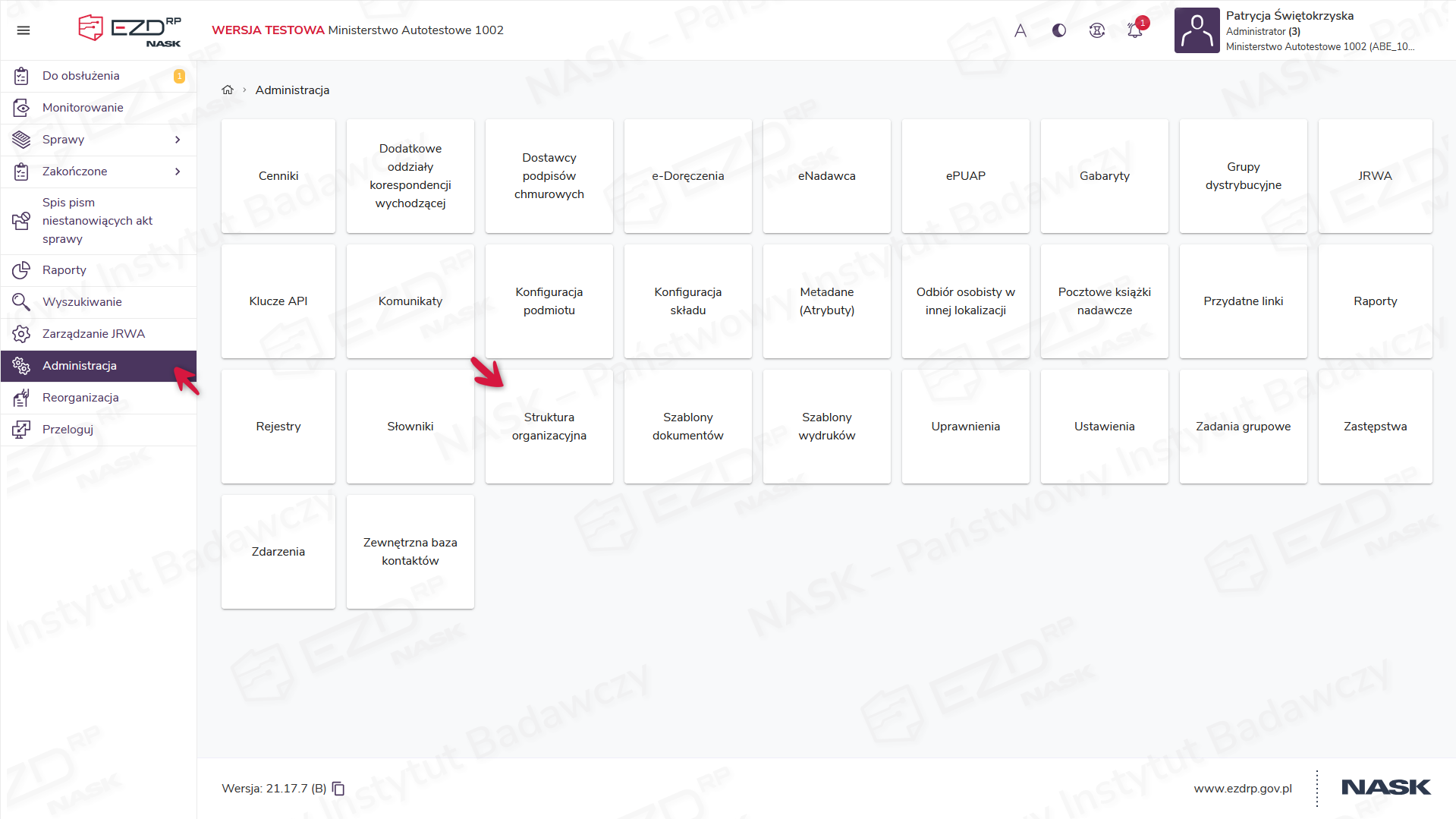
Task: Click the hamburger menu icon
Action: (x=24, y=30)
